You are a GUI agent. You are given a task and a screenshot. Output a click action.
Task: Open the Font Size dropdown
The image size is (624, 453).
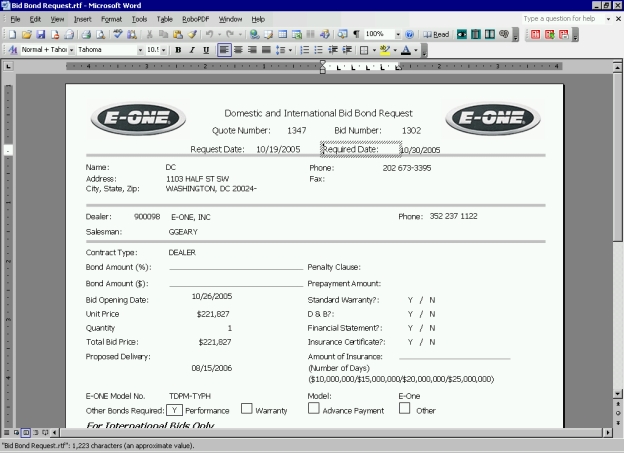[164, 50]
